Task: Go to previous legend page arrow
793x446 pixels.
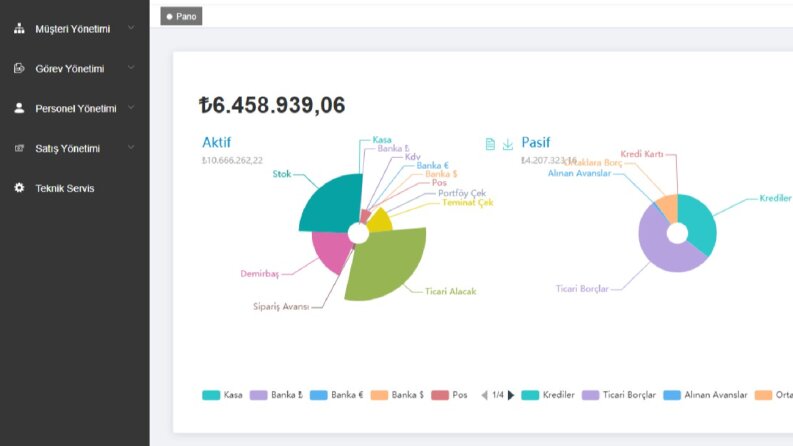Action: (x=484, y=395)
